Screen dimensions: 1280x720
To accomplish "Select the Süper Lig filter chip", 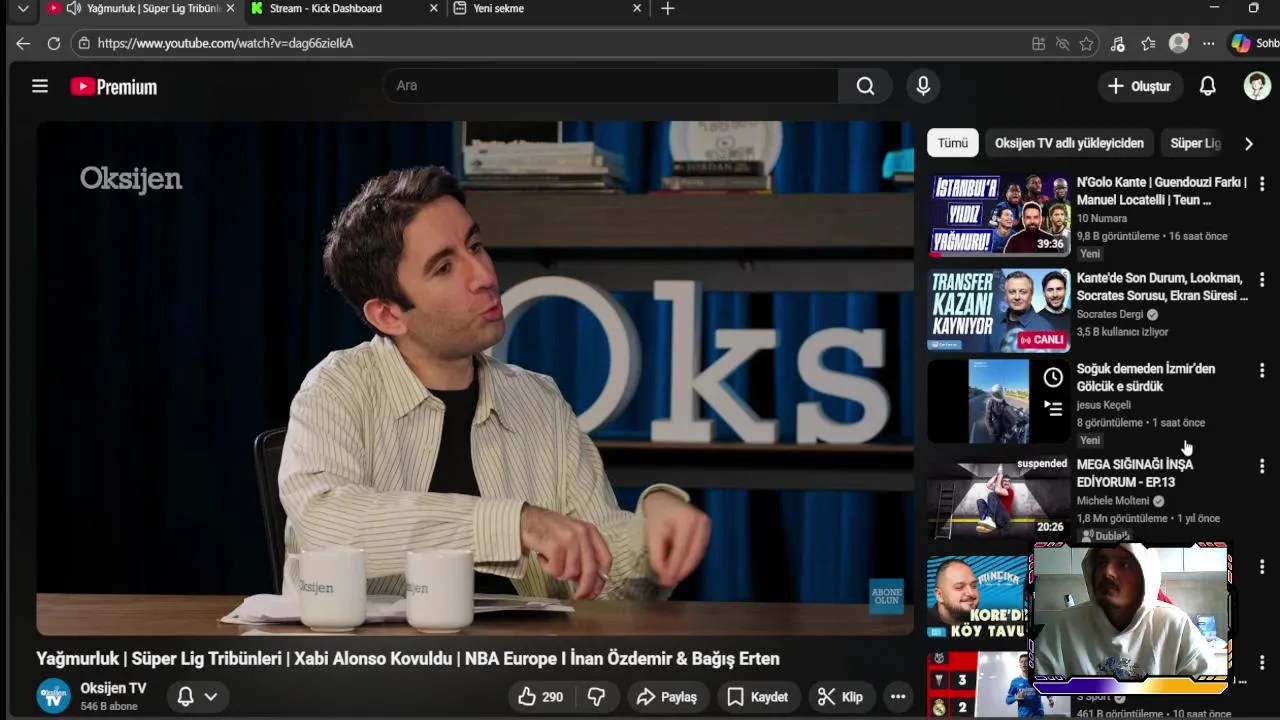I will (x=1195, y=143).
